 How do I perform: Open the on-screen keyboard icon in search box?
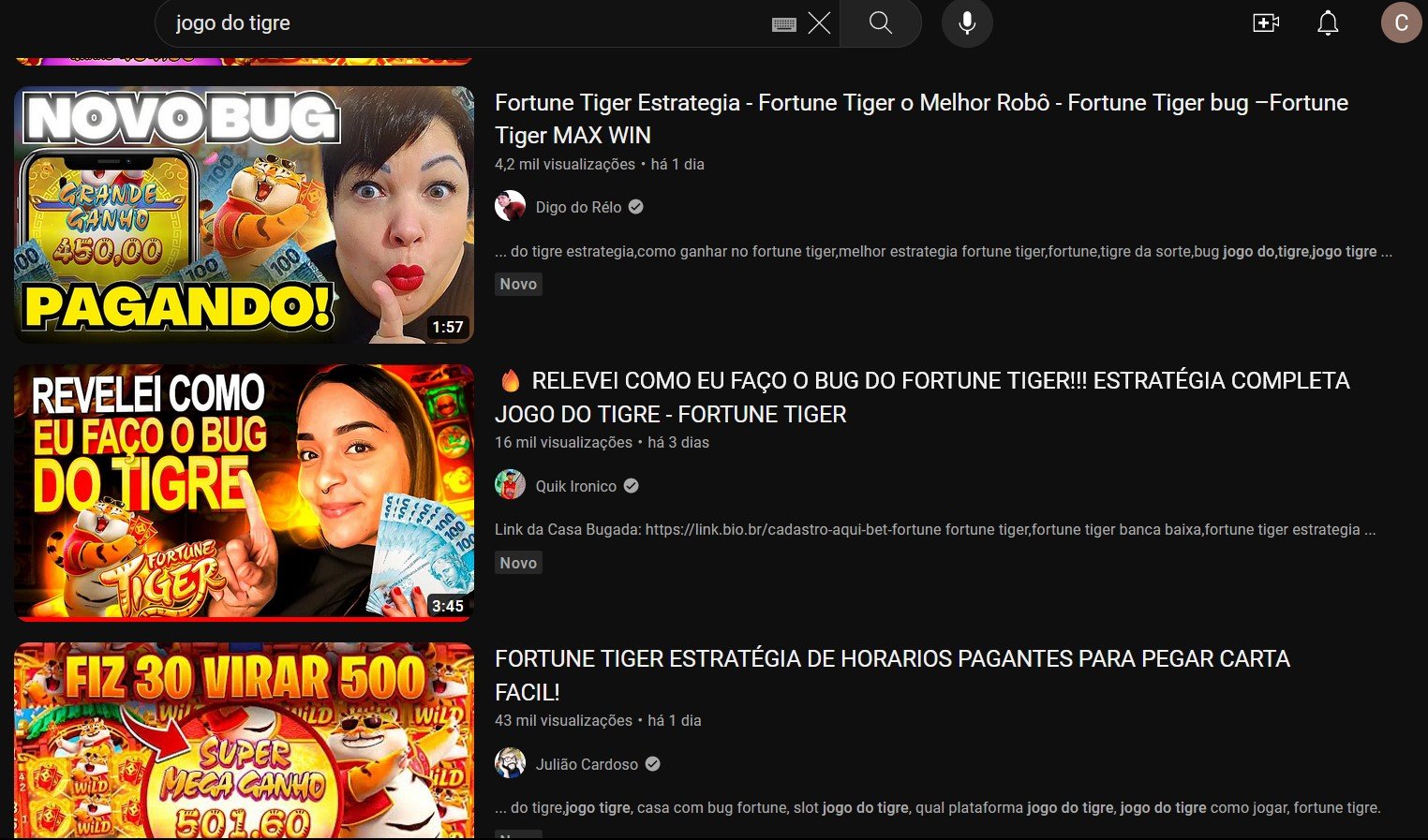point(784,24)
